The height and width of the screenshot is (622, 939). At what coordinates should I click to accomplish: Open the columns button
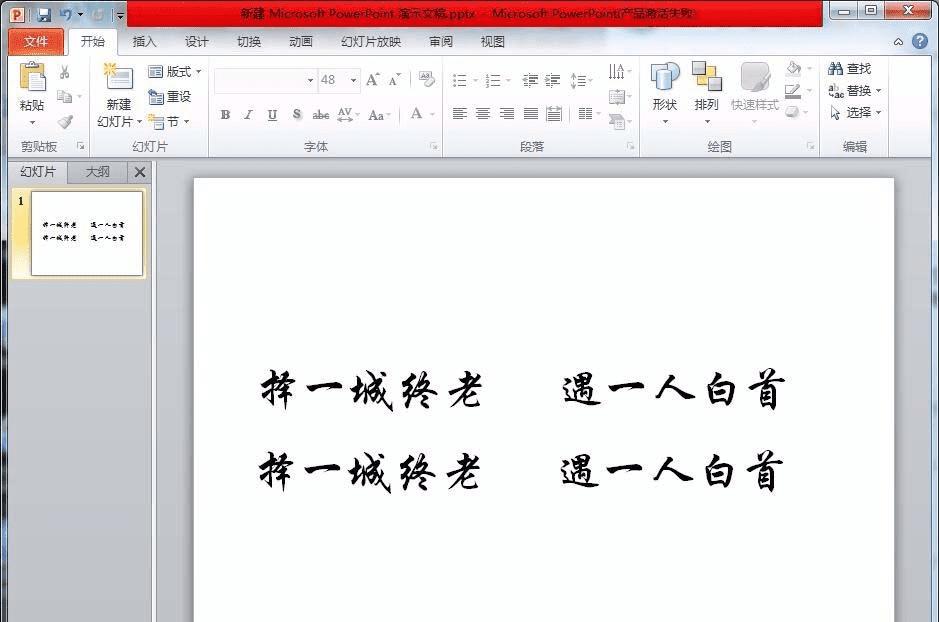click(x=589, y=114)
